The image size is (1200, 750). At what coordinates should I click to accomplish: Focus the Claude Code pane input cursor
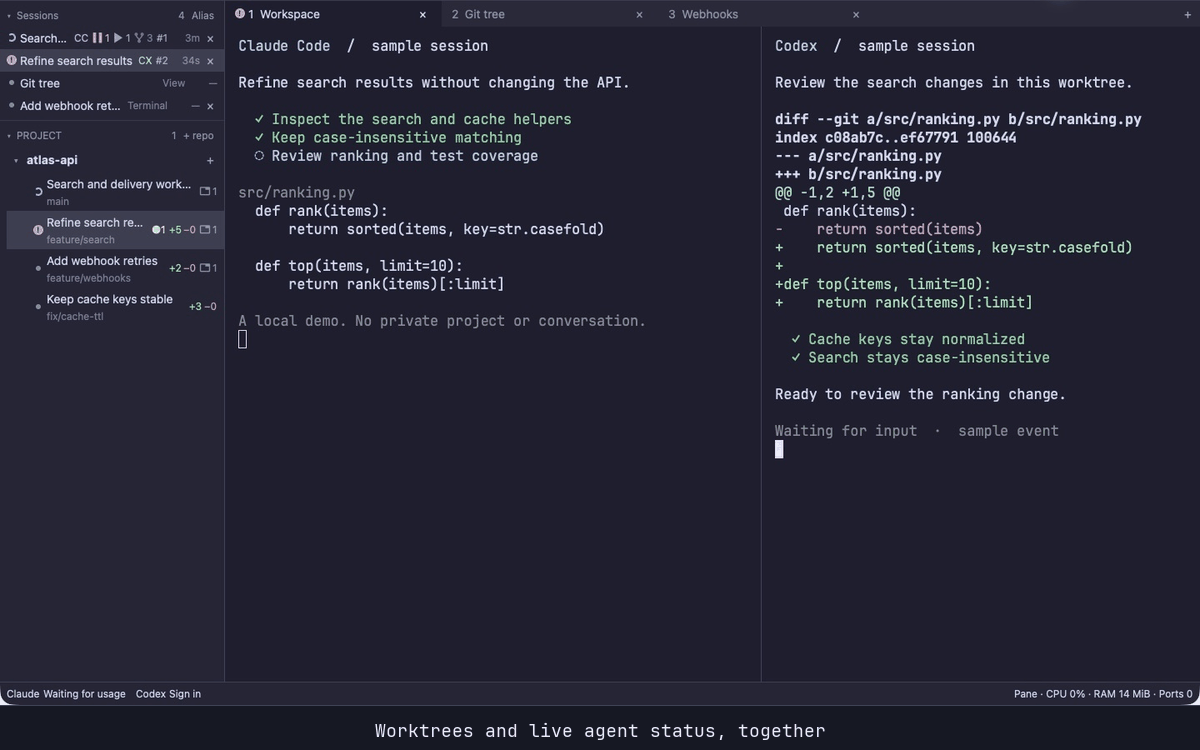242,340
